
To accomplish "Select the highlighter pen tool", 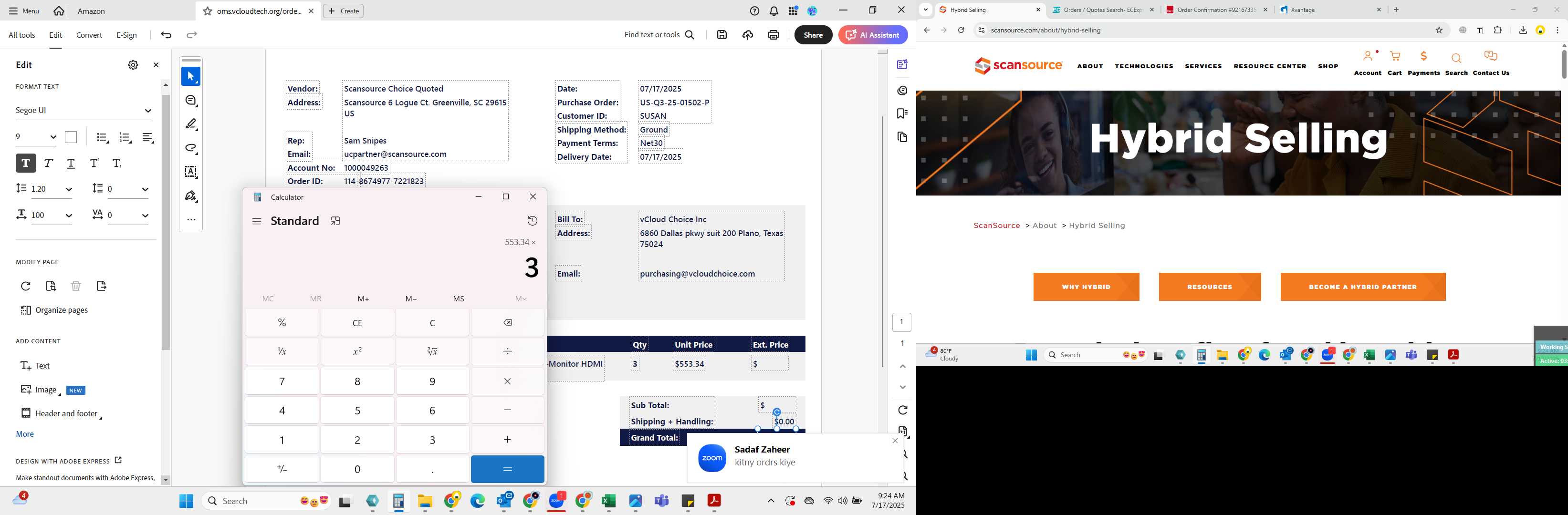I will (x=191, y=124).
